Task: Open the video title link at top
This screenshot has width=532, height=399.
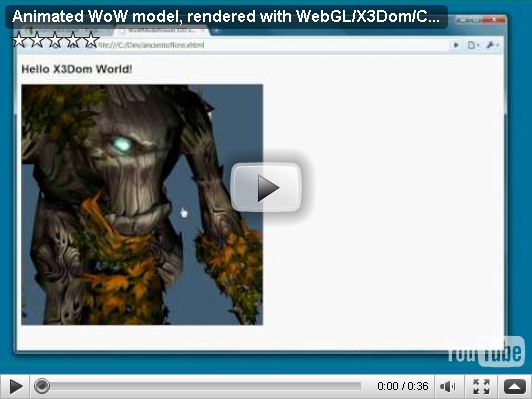Action: tap(226, 16)
